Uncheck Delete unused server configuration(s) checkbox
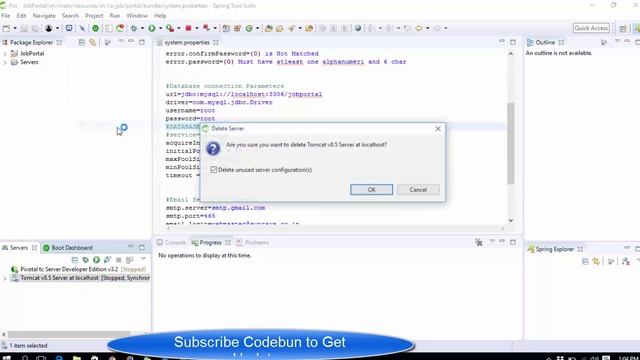 (x=213, y=169)
